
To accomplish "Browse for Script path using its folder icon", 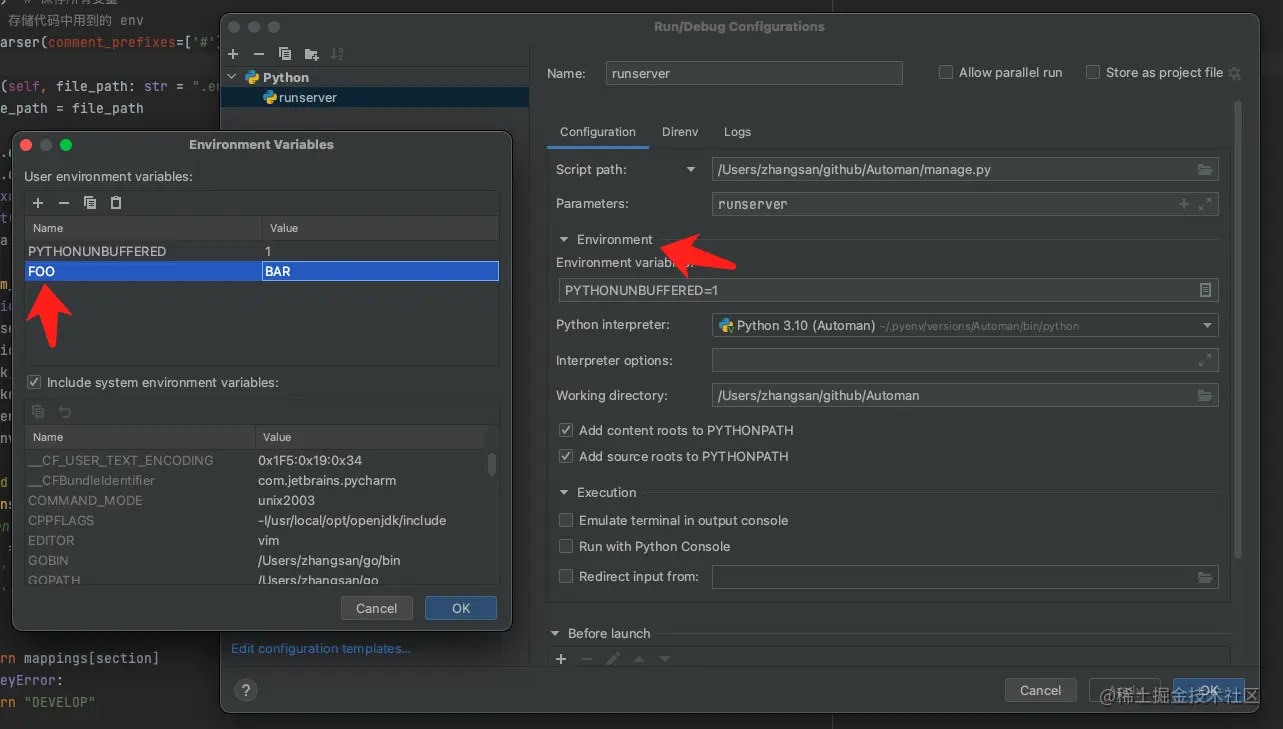I will pyautogui.click(x=1205, y=170).
